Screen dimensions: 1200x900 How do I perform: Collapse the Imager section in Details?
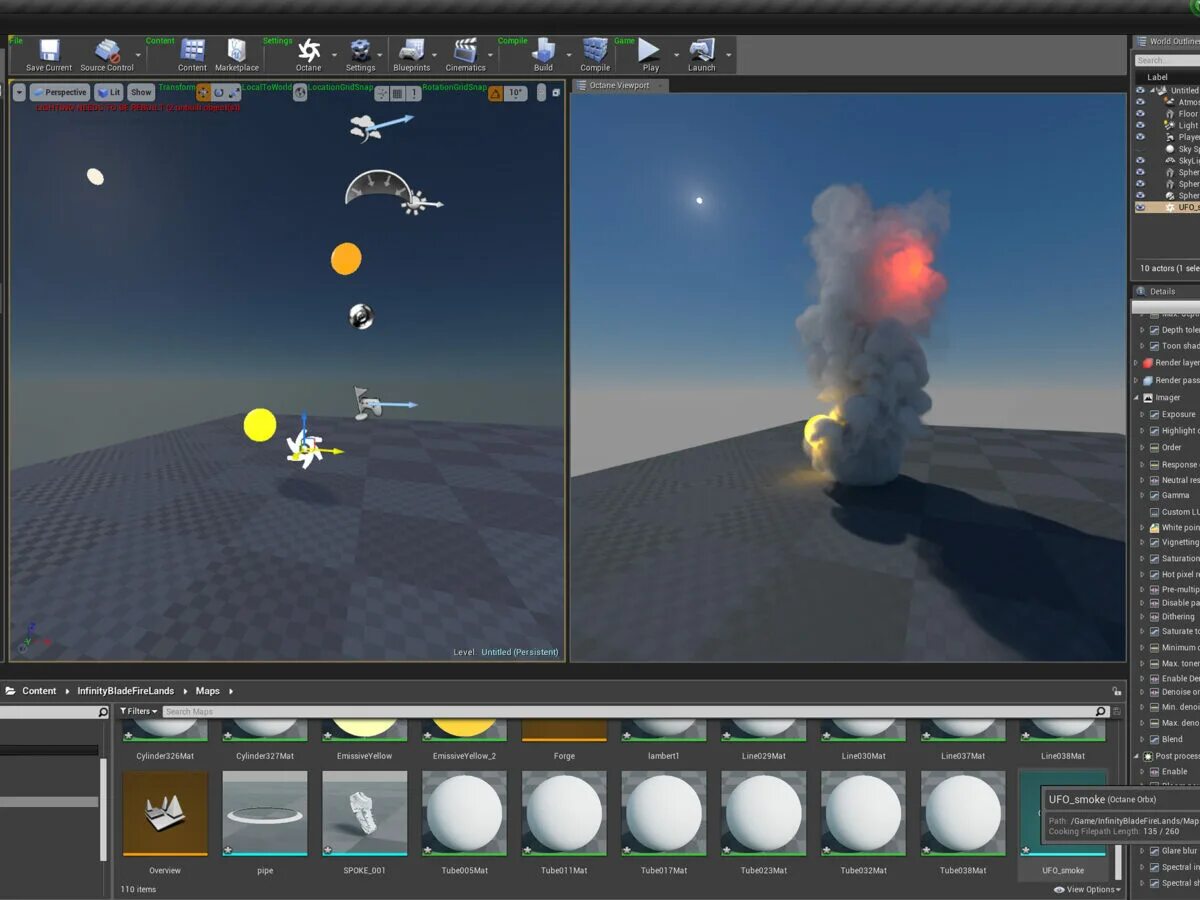point(1136,398)
